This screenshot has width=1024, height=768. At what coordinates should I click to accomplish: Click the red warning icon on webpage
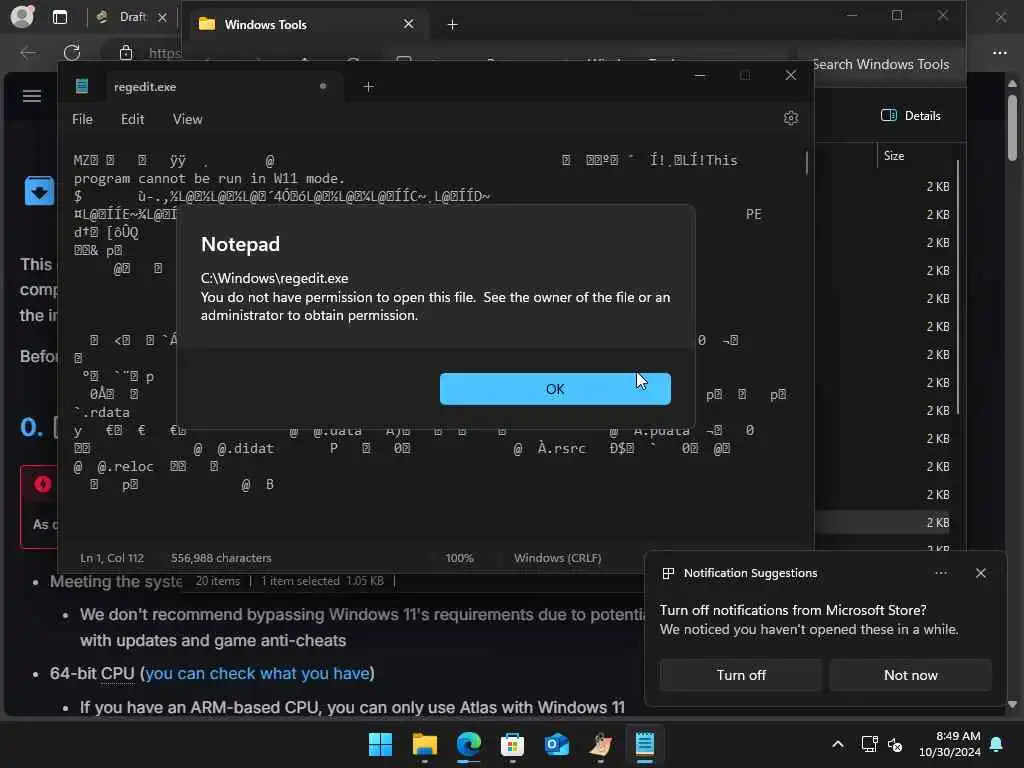[x=43, y=485]
